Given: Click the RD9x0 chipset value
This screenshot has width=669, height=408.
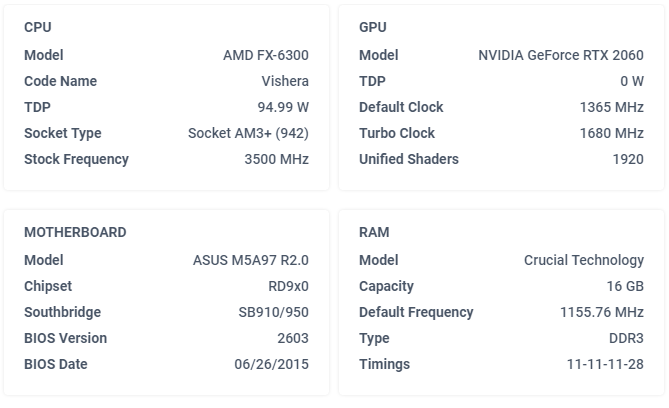Looking at the screenshot, I should pyautogui.click(x=288, y=286).
